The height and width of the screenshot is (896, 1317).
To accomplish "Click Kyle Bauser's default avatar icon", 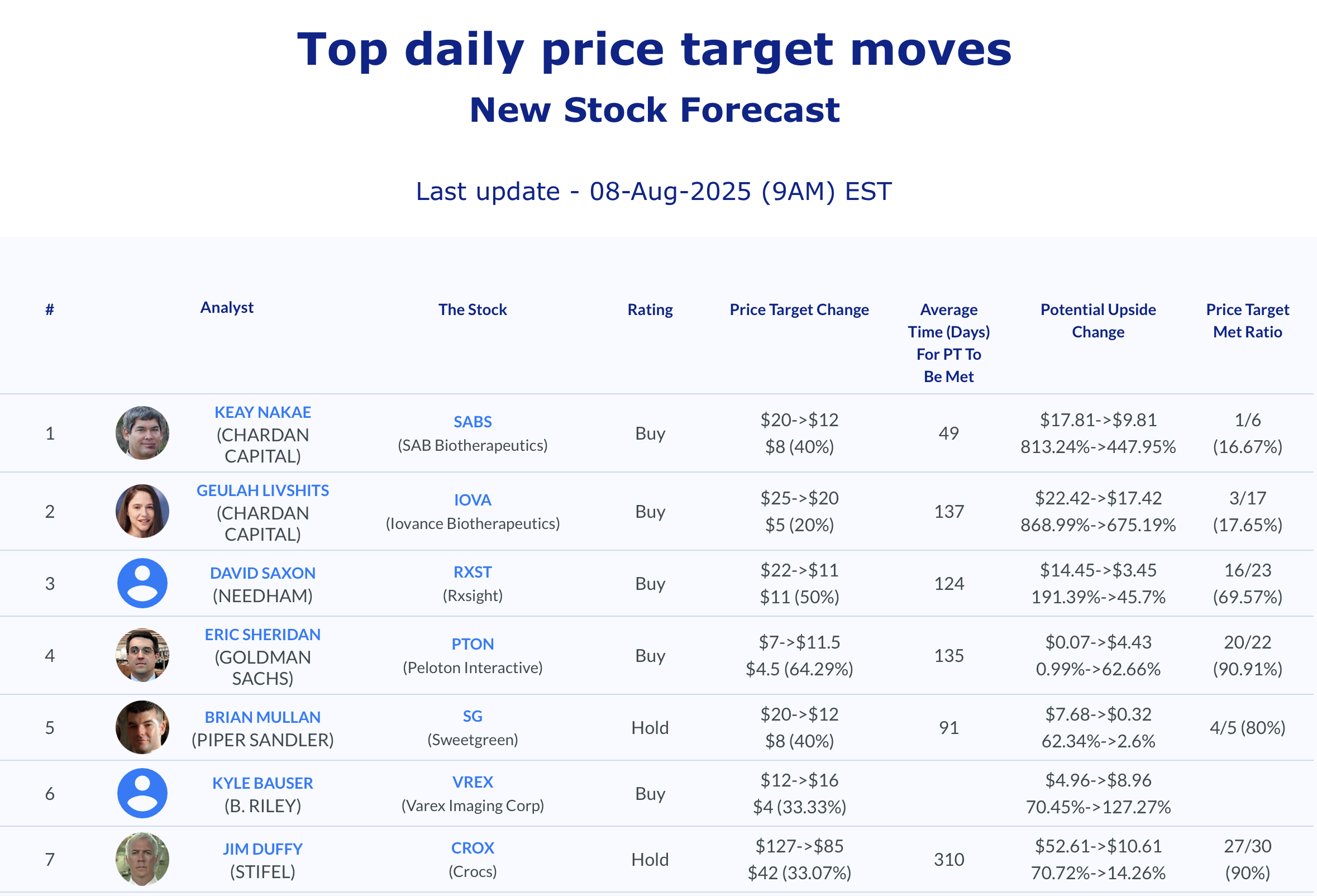I will coord(142,793).
